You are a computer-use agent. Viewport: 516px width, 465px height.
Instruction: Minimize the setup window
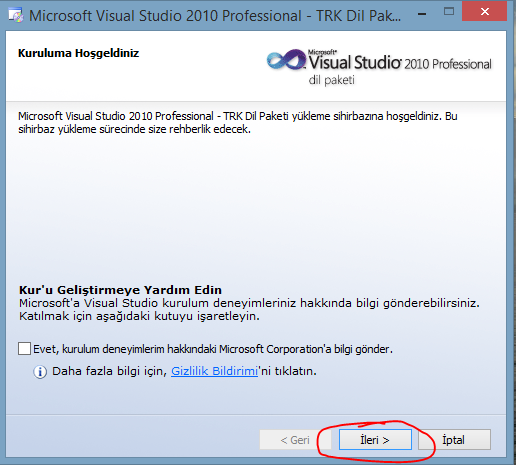click(x=422, y=14)
